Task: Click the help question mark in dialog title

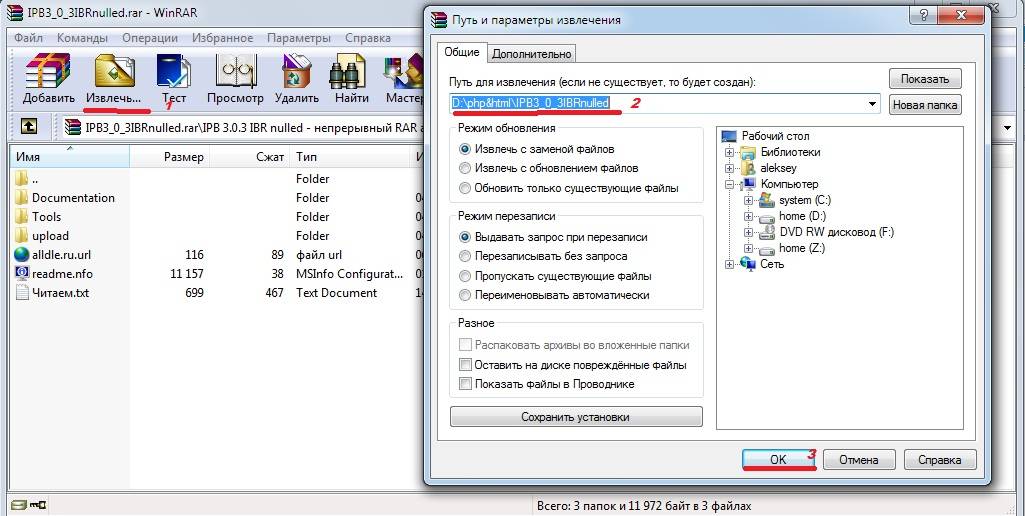Action: pos(924,16)
